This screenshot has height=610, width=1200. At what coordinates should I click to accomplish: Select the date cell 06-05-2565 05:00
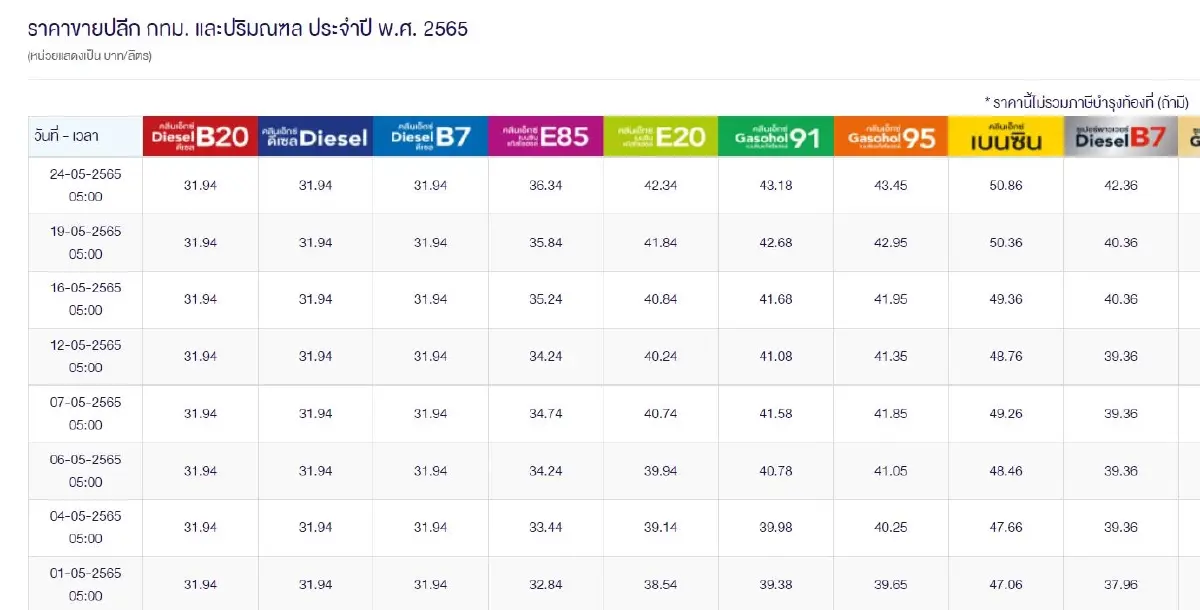tap(86, 471)
